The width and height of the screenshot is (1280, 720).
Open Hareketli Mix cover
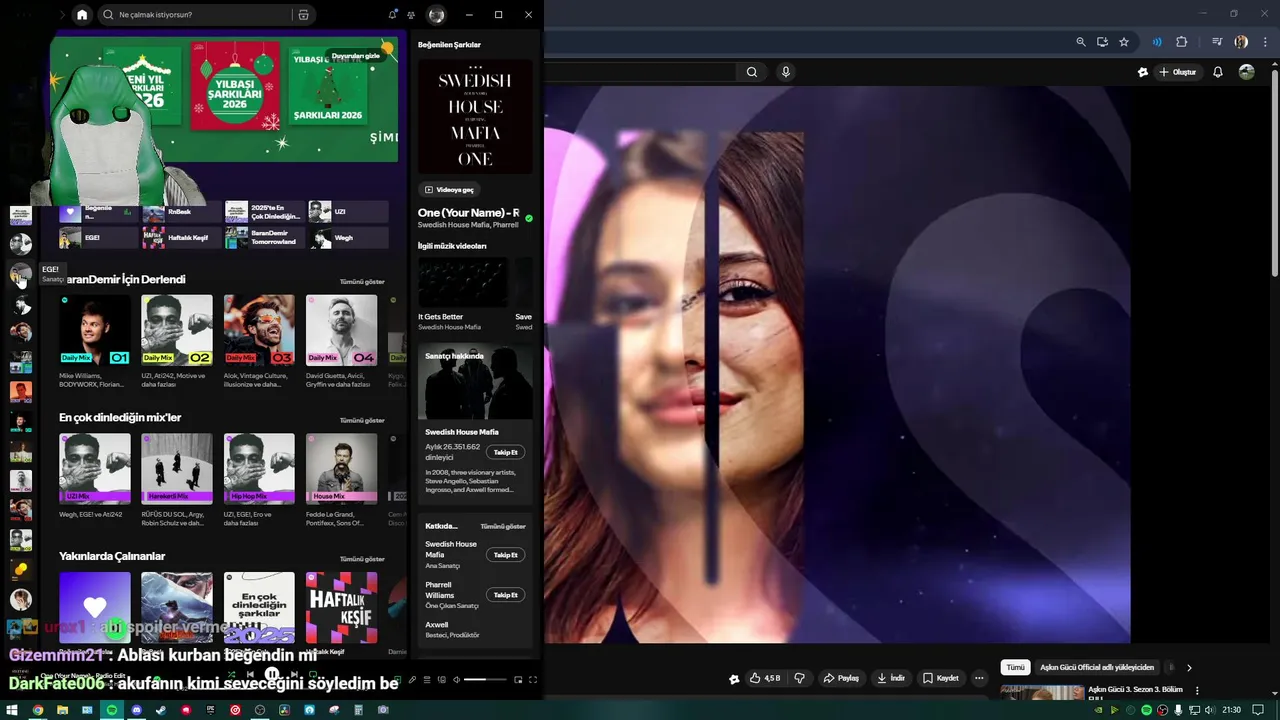click(x=177, y=468)
